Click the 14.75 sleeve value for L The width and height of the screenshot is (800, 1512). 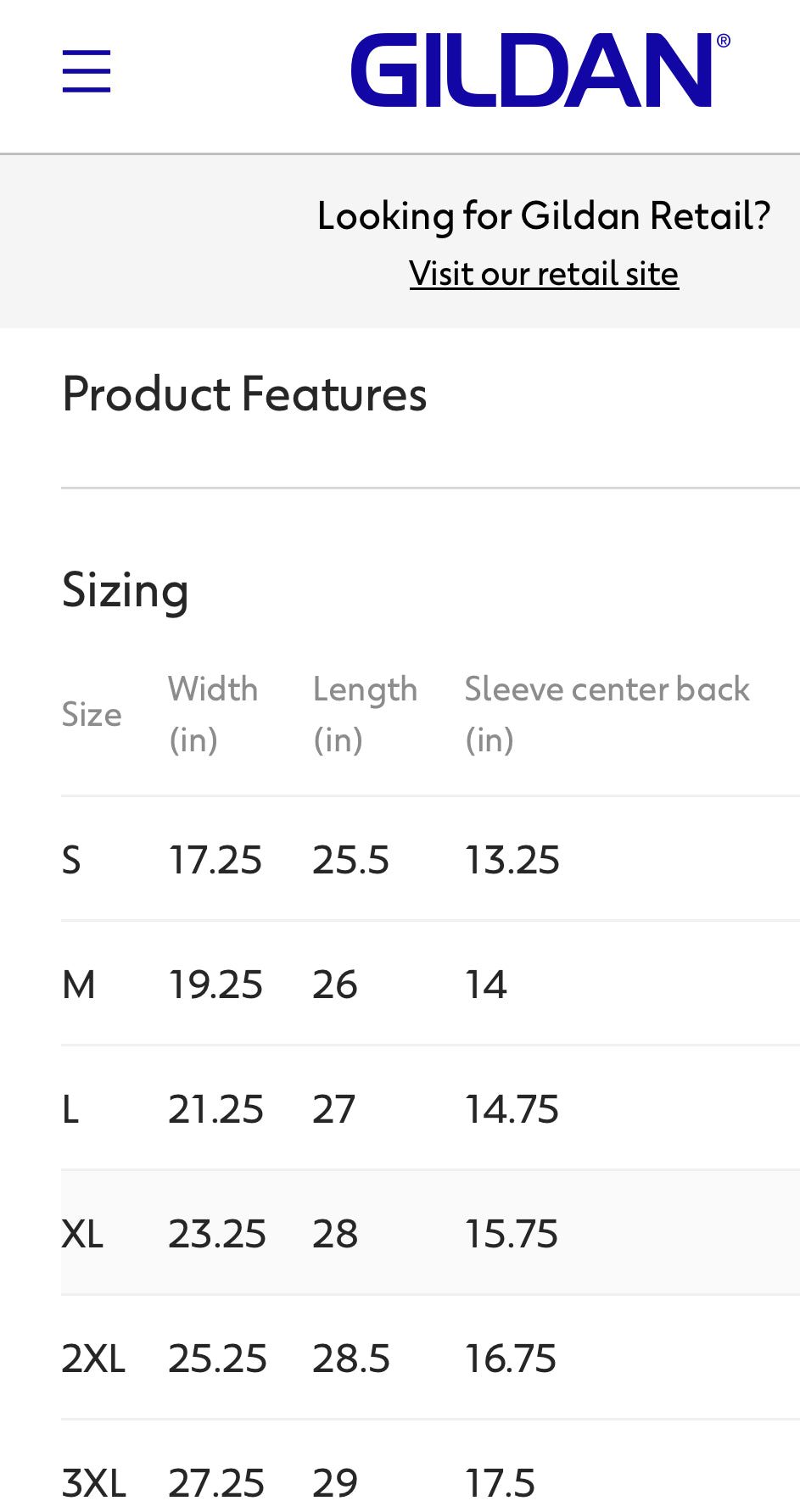[512, 1108]
